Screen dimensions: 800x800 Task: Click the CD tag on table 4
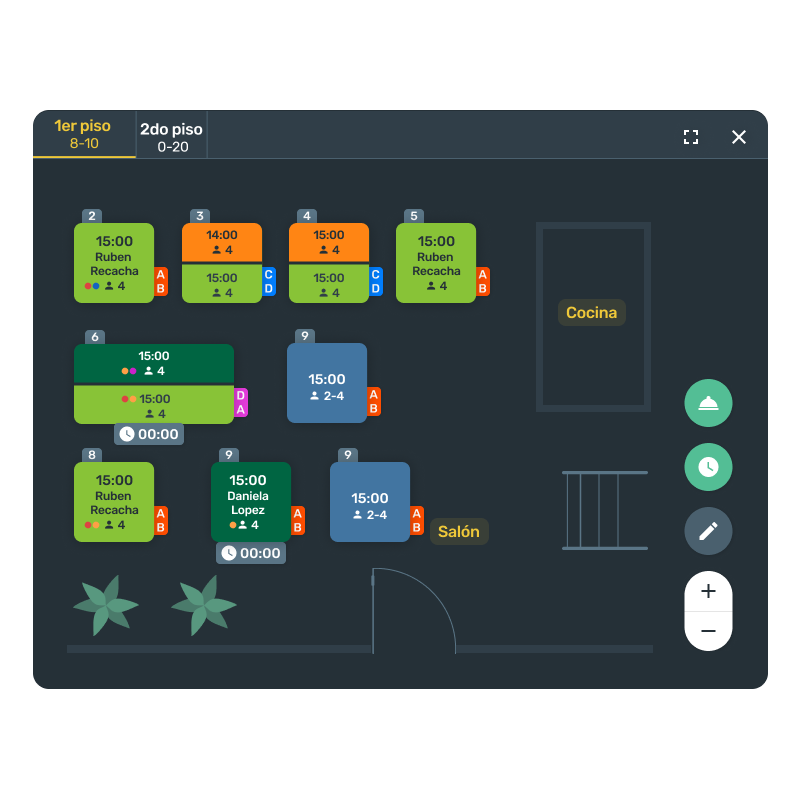pos(376,281)
